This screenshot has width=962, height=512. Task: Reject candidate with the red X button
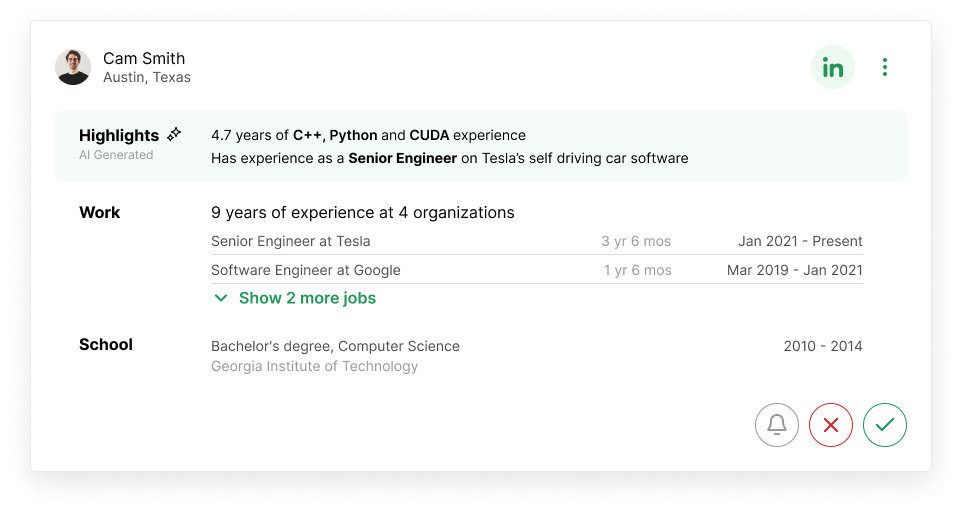coord(830,425)
